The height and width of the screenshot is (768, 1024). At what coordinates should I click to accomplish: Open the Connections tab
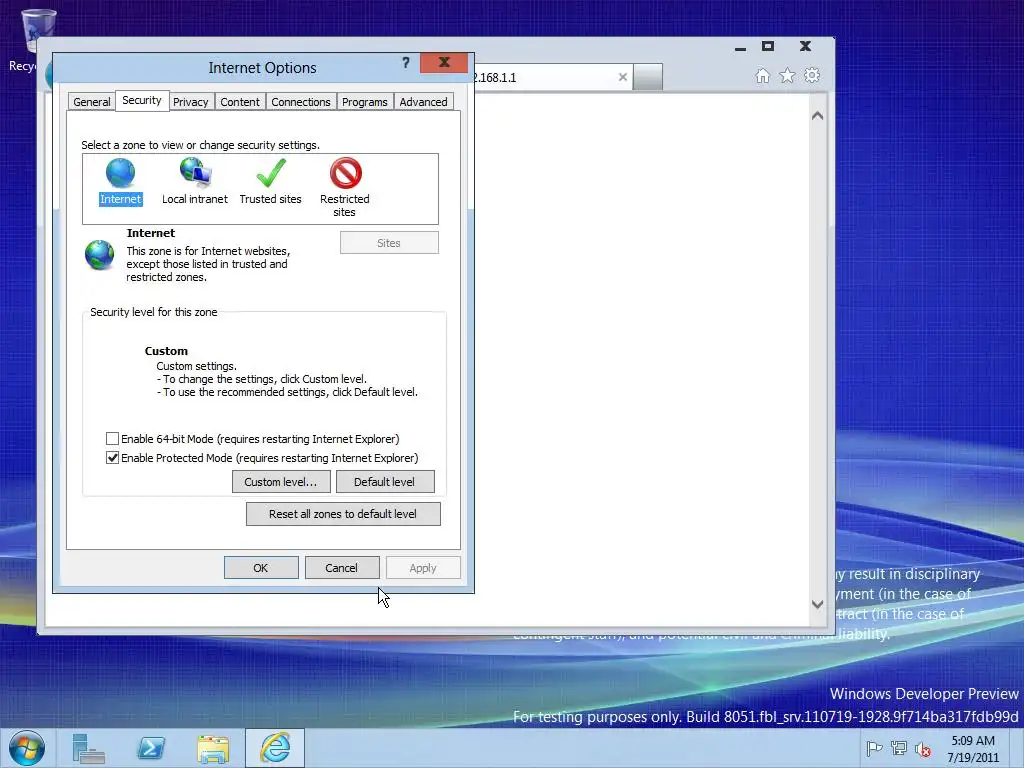click(301, 102)
